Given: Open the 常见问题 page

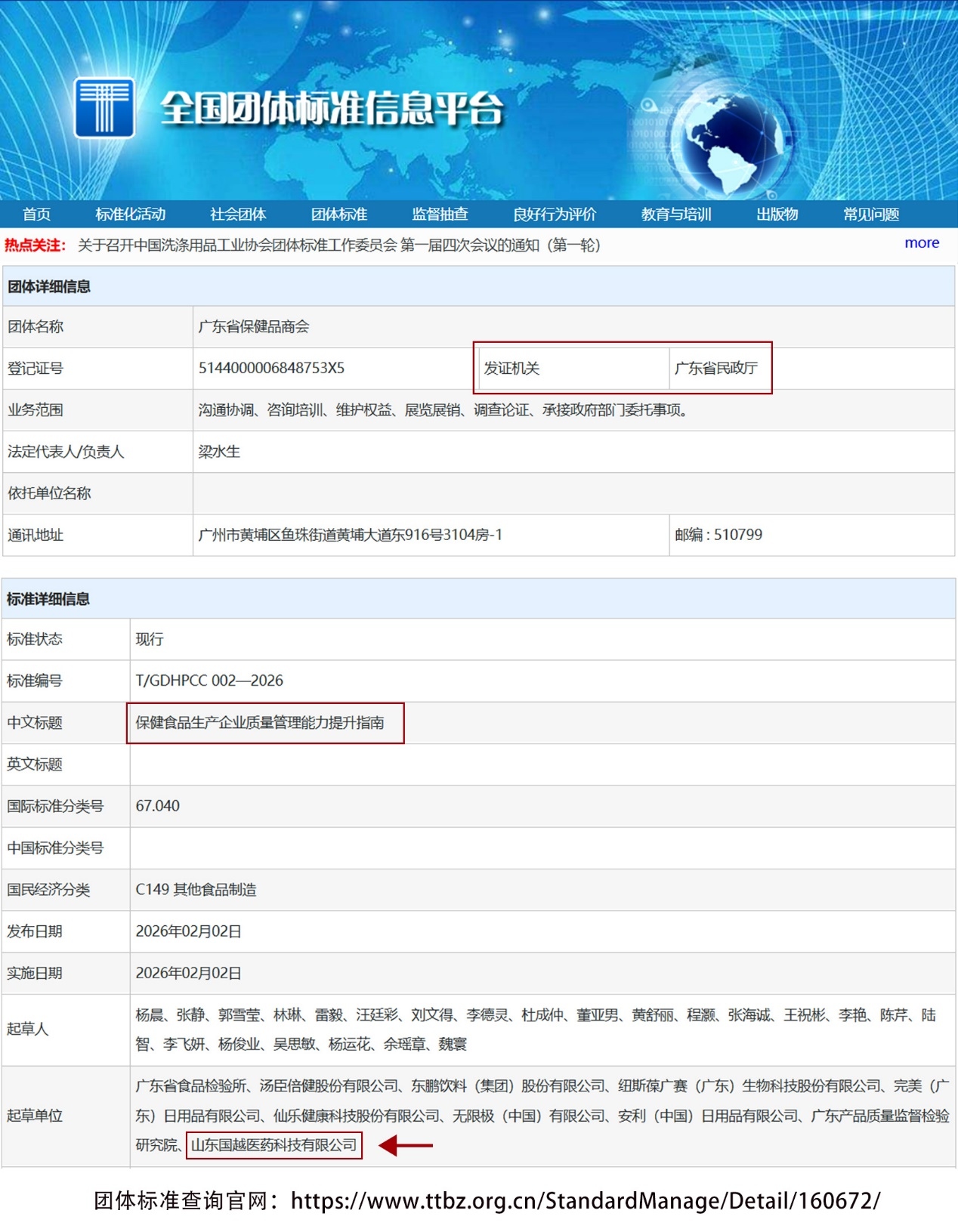Looking at the screenshot, I should tap(871, 215).
